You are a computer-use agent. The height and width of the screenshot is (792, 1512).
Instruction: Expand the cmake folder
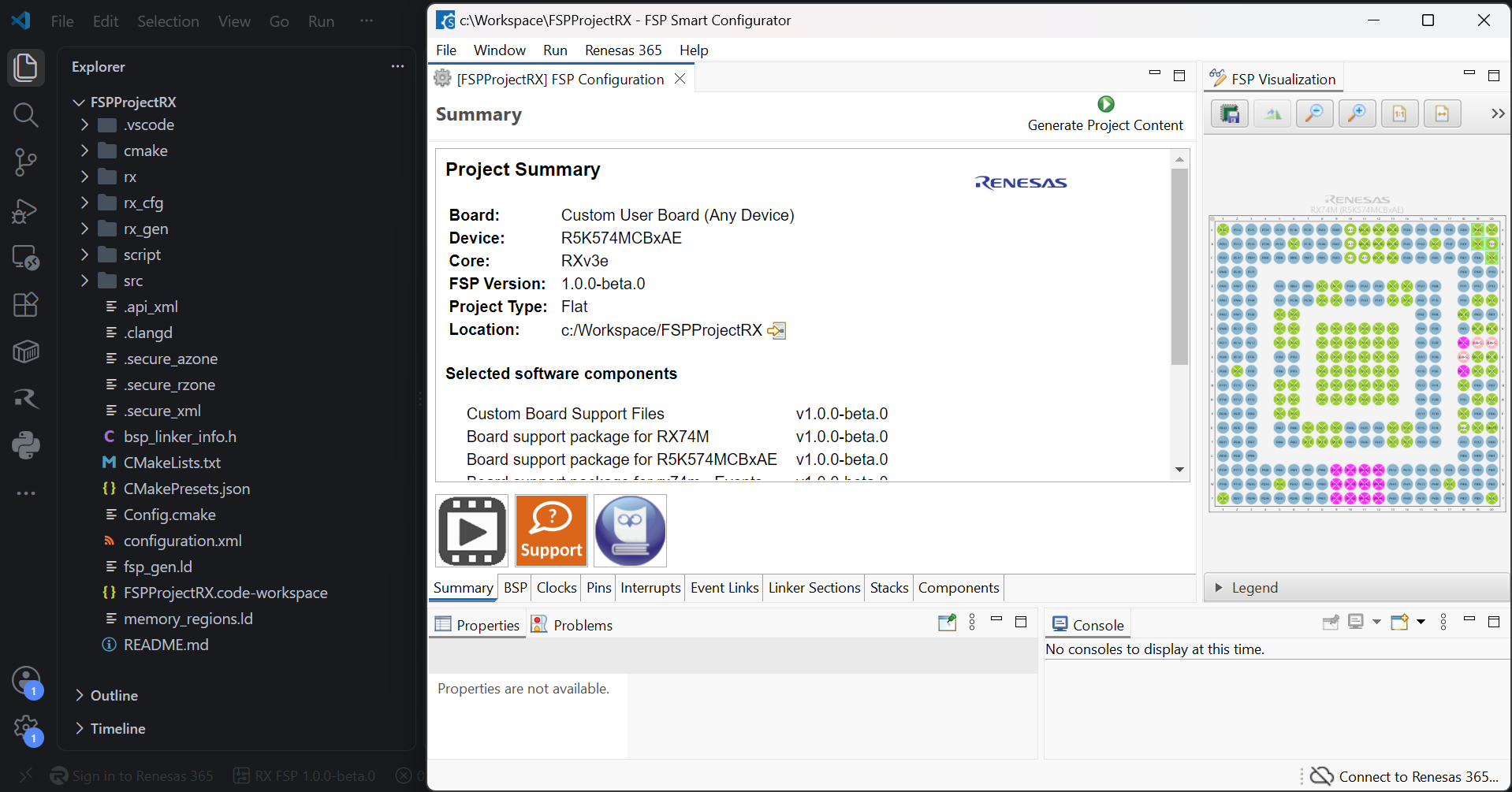coord(84,151)
